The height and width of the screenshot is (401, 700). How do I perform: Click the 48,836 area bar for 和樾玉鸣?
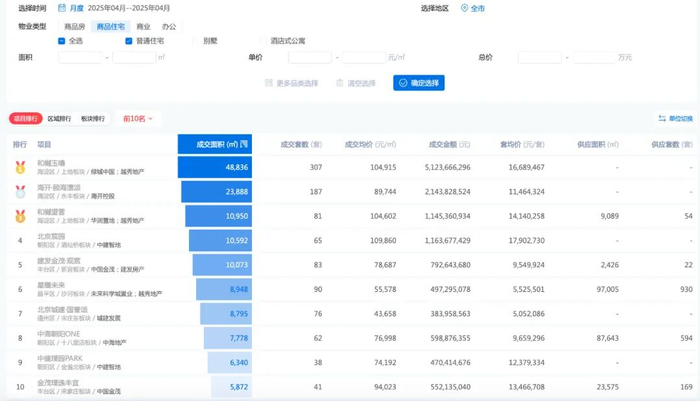point(215,167)
